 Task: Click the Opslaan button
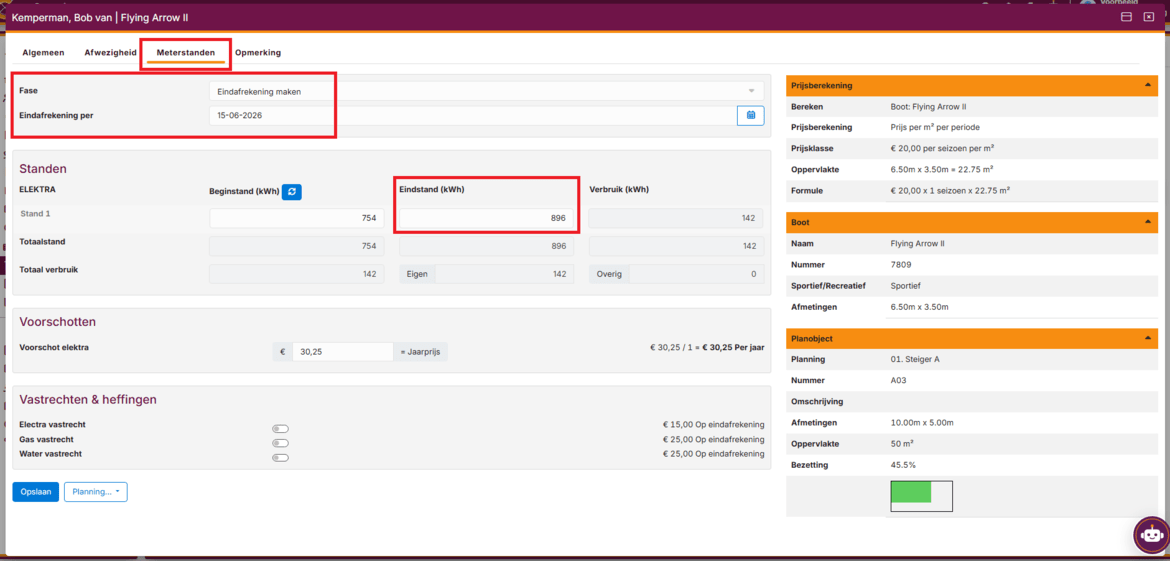35,492
